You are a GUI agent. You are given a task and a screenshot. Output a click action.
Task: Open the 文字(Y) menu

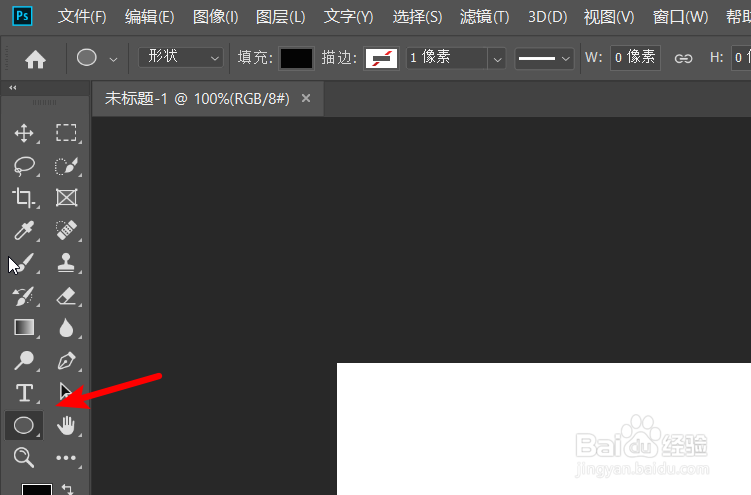coord(349,17)
